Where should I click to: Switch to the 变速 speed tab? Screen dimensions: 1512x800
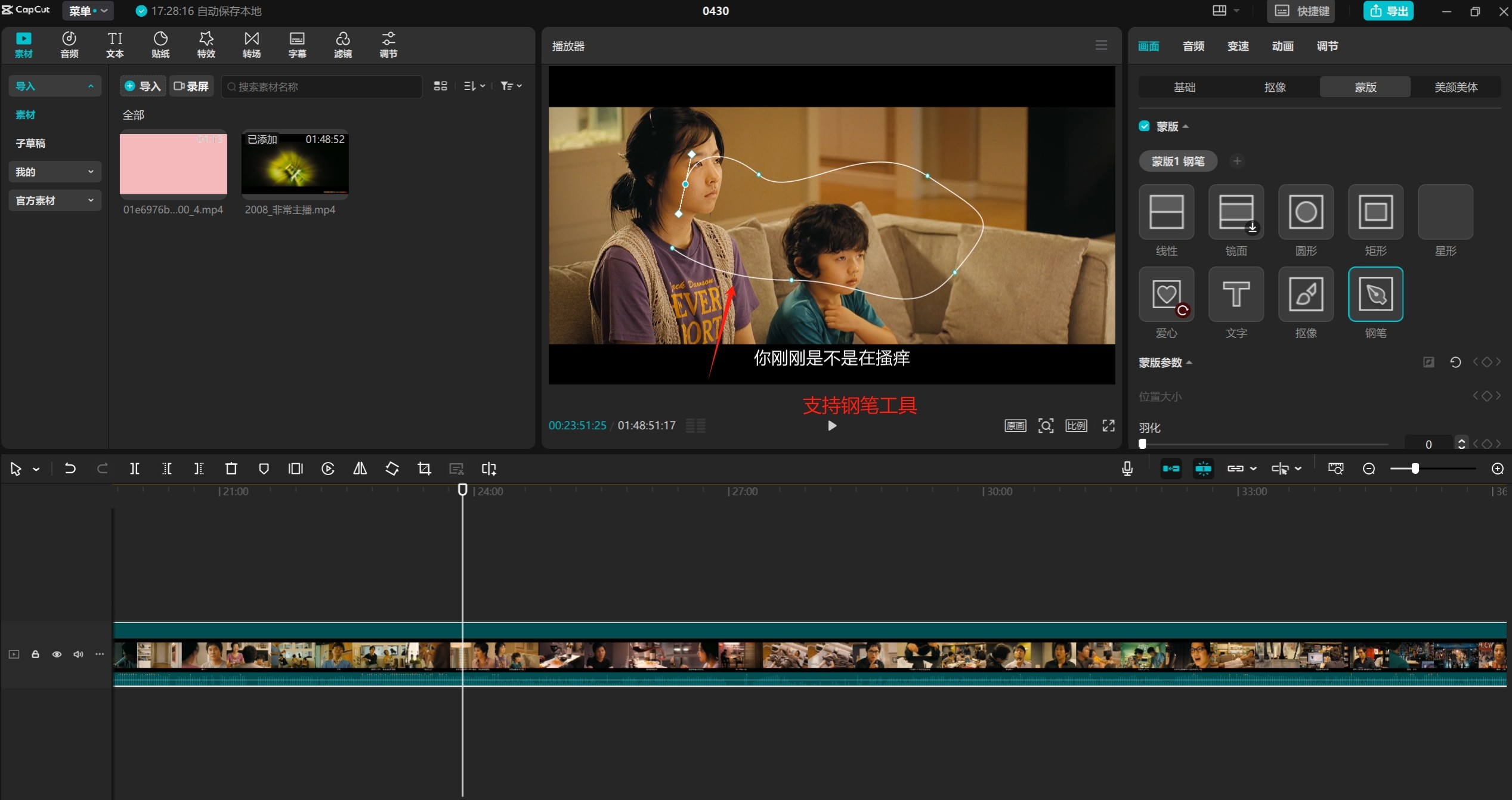click(1238, 46)
